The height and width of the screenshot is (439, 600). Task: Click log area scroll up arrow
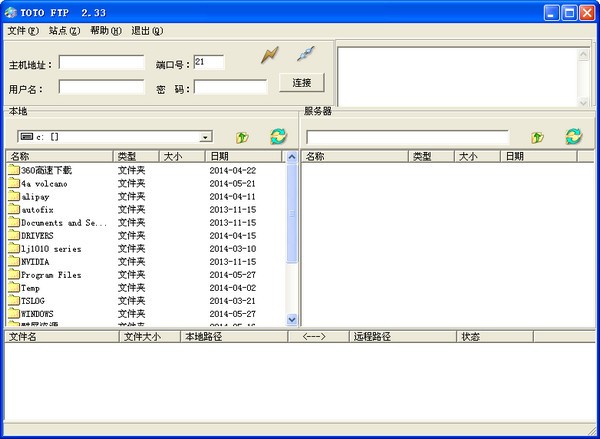[584, 54]
